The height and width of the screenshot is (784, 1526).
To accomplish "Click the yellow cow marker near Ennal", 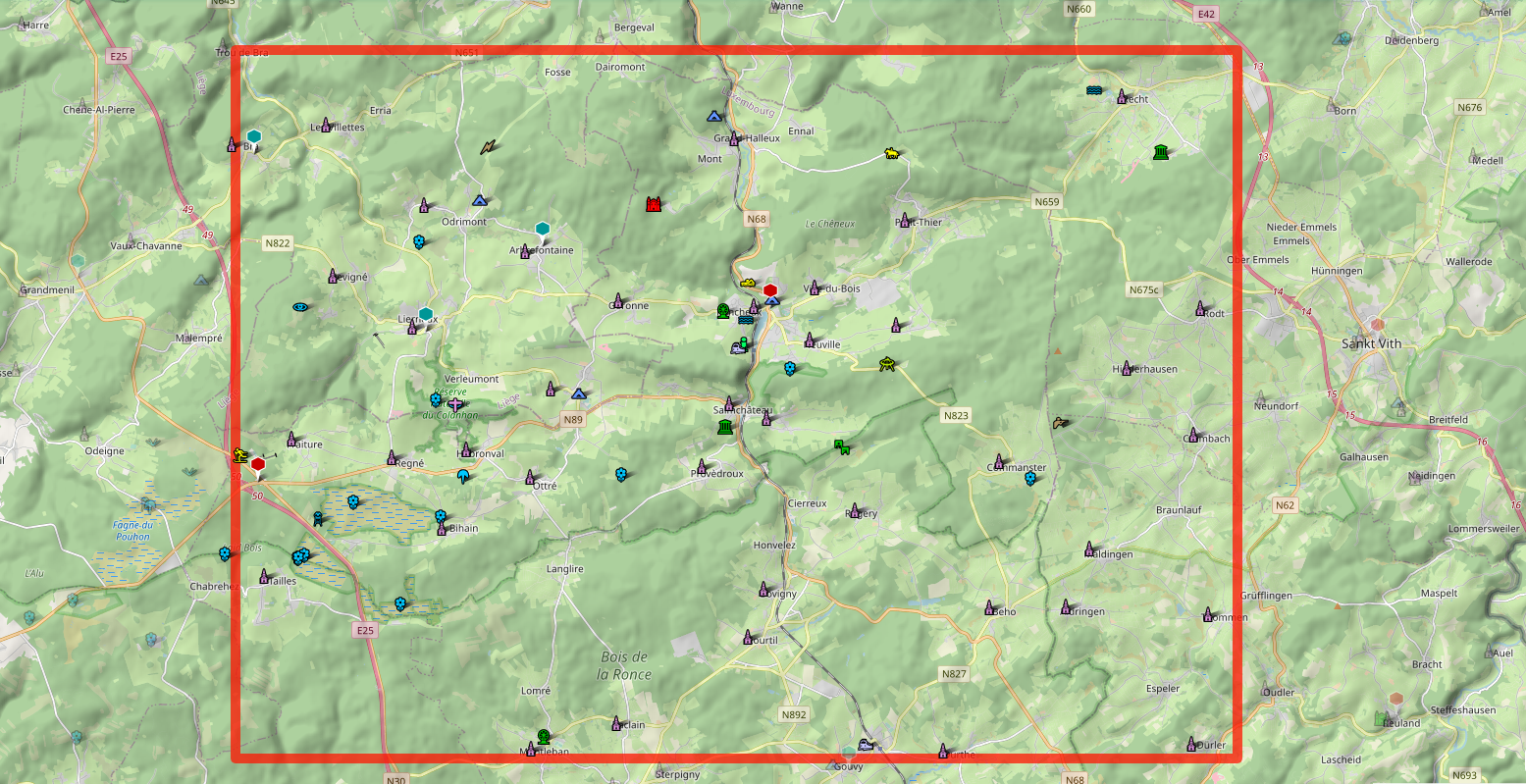I will pos(891,153).
